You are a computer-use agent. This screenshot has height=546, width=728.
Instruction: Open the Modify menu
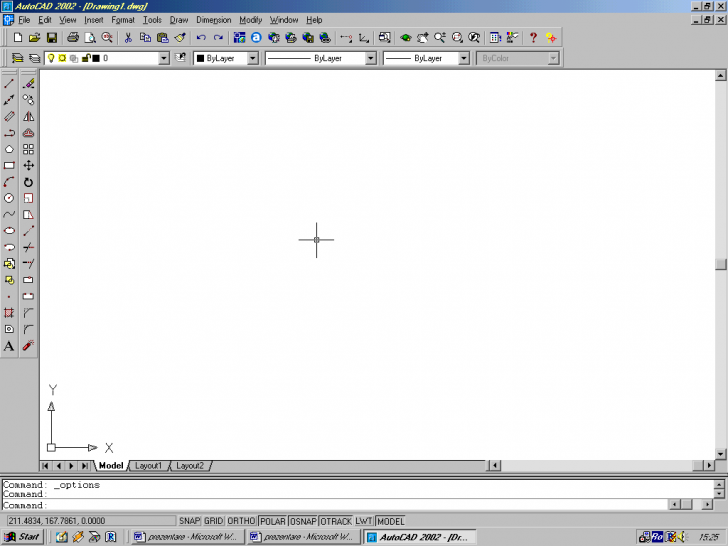(x=251, y=20)
